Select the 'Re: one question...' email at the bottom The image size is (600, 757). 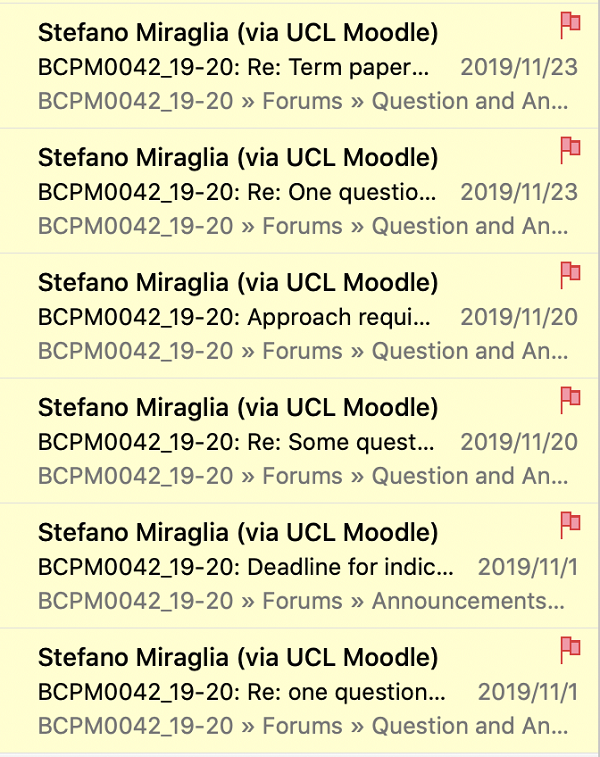242,692
